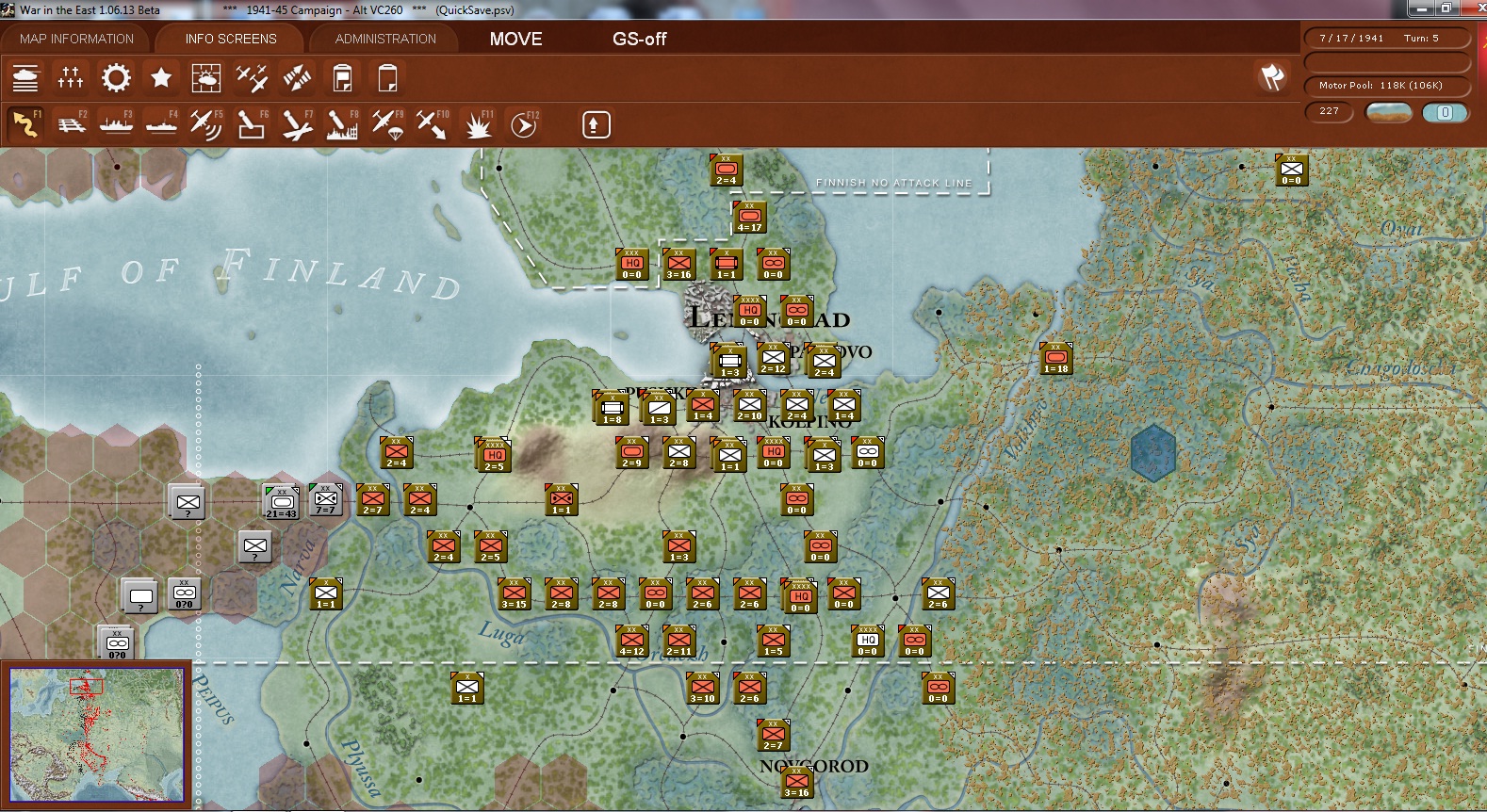Open the blank page report icon
The image size is (1487, 812).
point(387,77)
